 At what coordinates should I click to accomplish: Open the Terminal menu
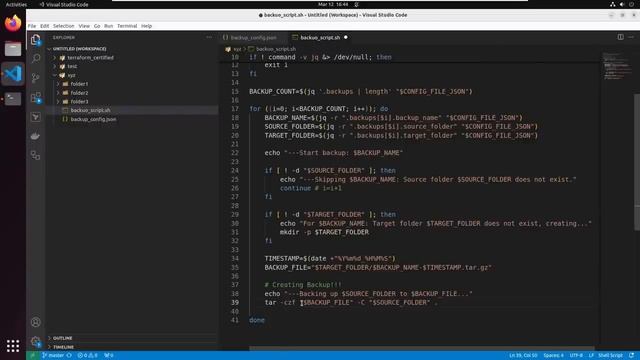[127, 26]
